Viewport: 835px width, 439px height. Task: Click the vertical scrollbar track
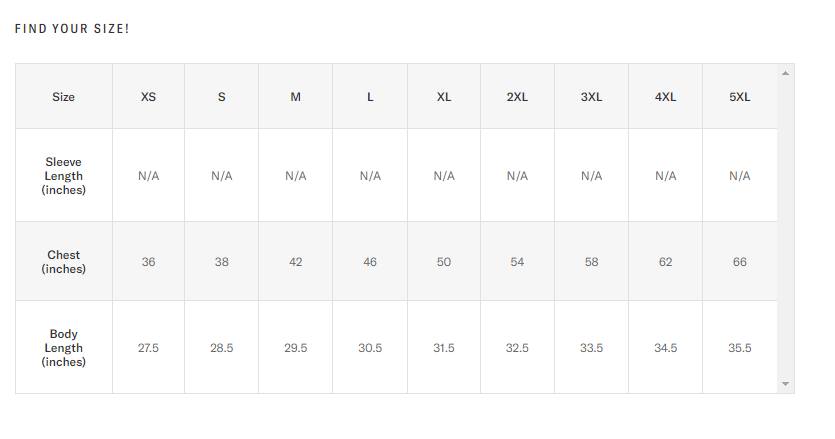(785, 228)
